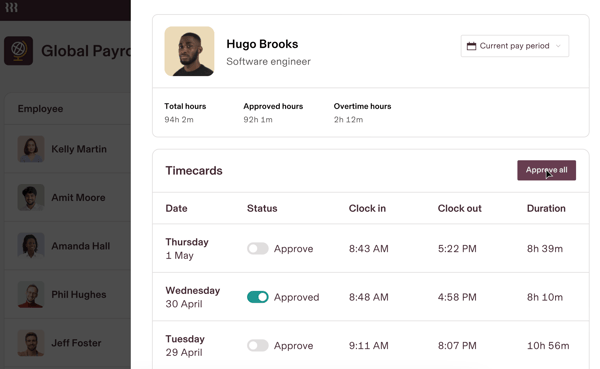Click the calendar icon in pay period selector
Image resolution: width=600 pixels, height=369 pixels.
[471, 46]
